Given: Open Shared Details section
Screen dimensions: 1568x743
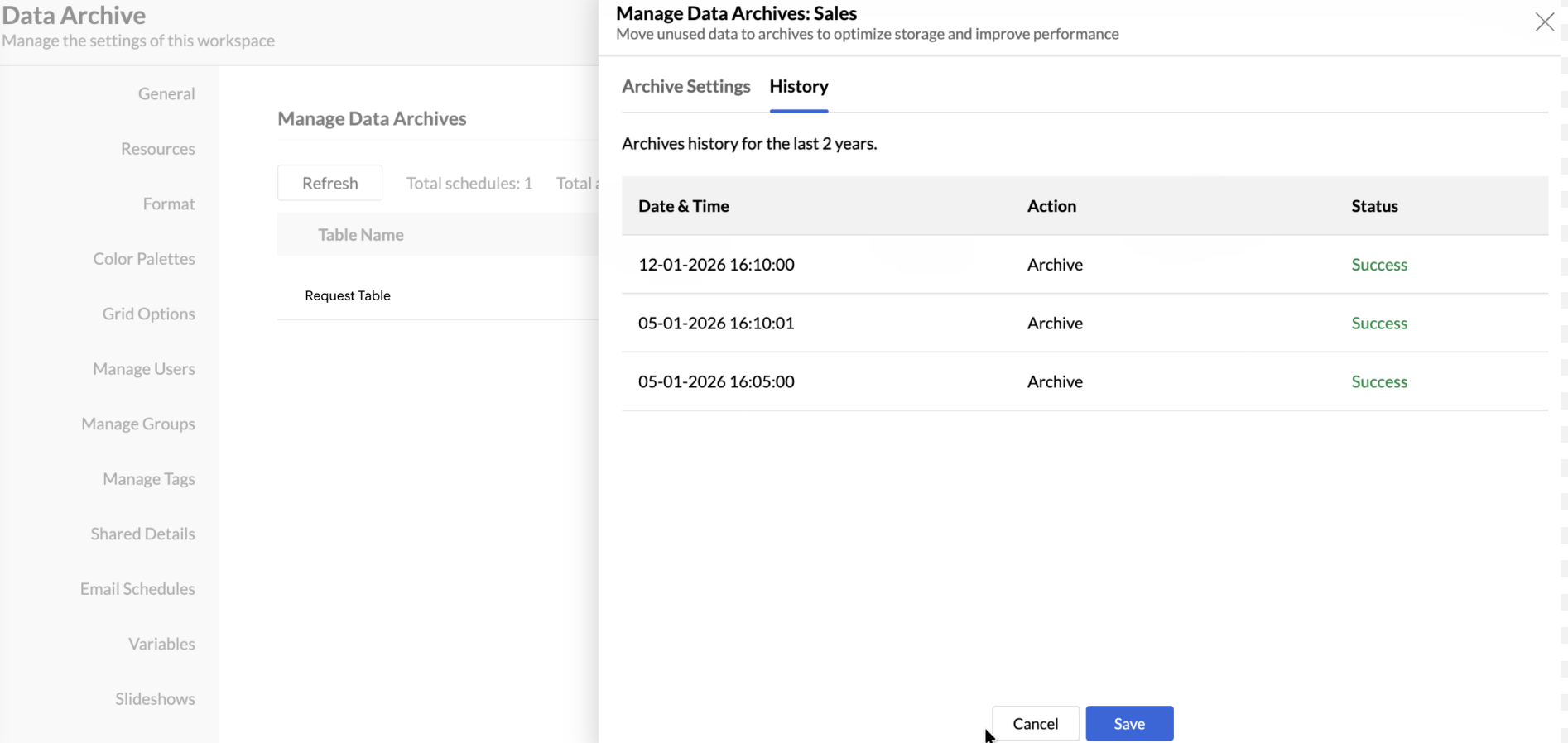Looking at the screenshot, I should pos(143,534).
